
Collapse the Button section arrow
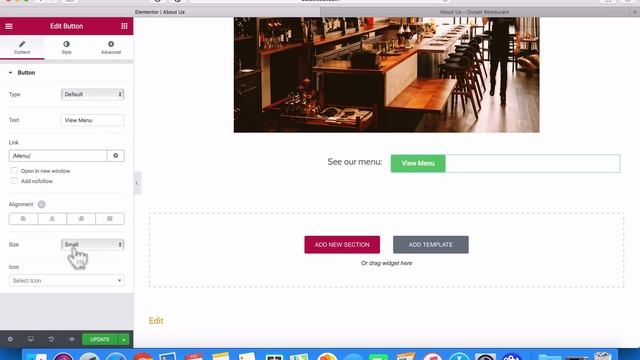click(10, 73)
